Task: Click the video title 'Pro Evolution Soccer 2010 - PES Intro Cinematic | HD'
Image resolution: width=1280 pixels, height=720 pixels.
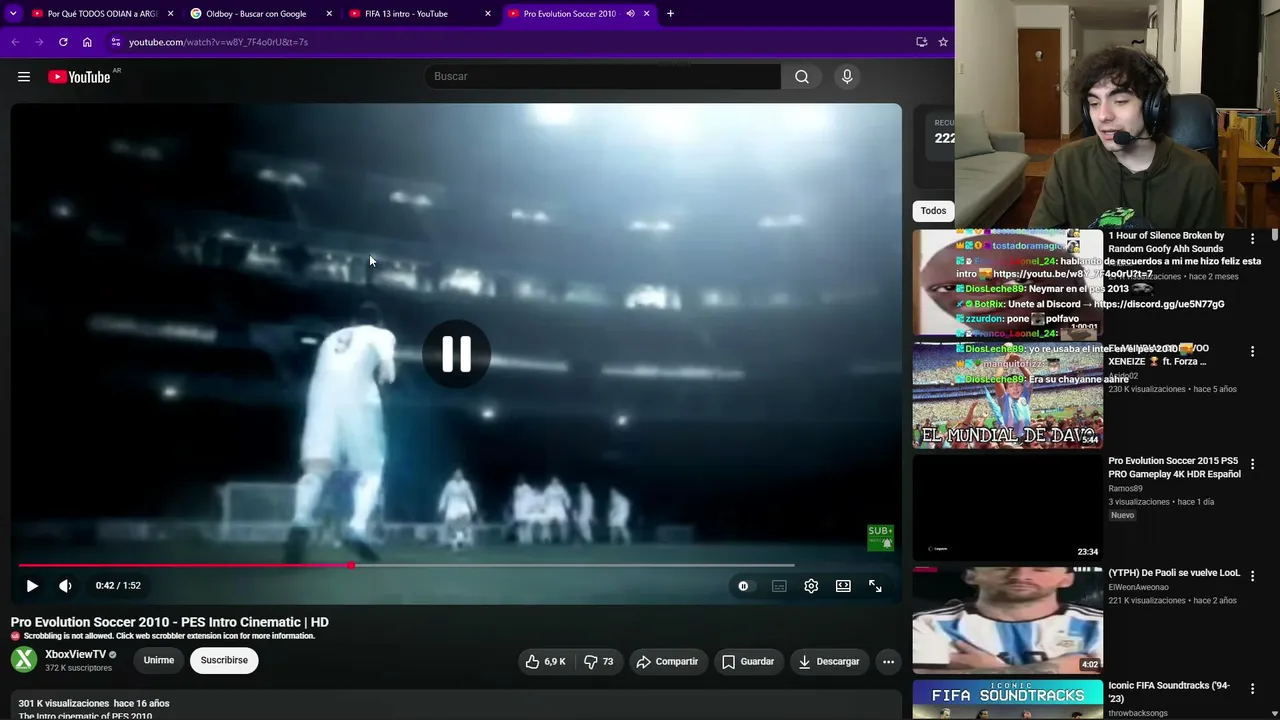Action: (170, 622)
